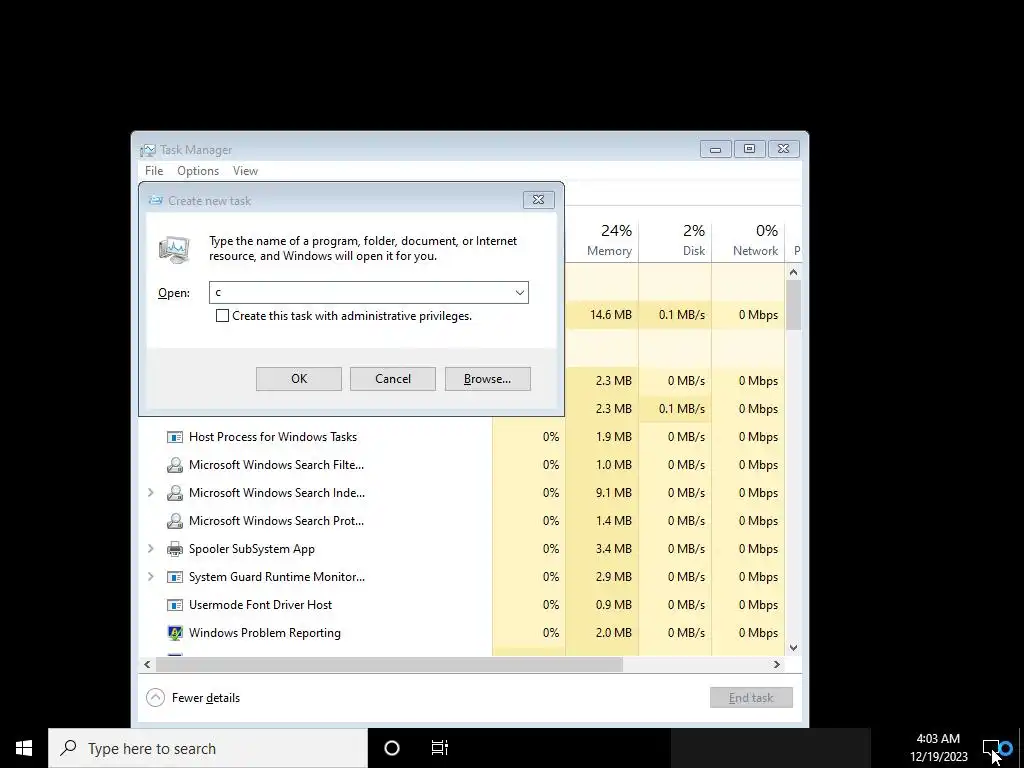Open the File menu
This screenshot has height=768, width=1024.
154,171
